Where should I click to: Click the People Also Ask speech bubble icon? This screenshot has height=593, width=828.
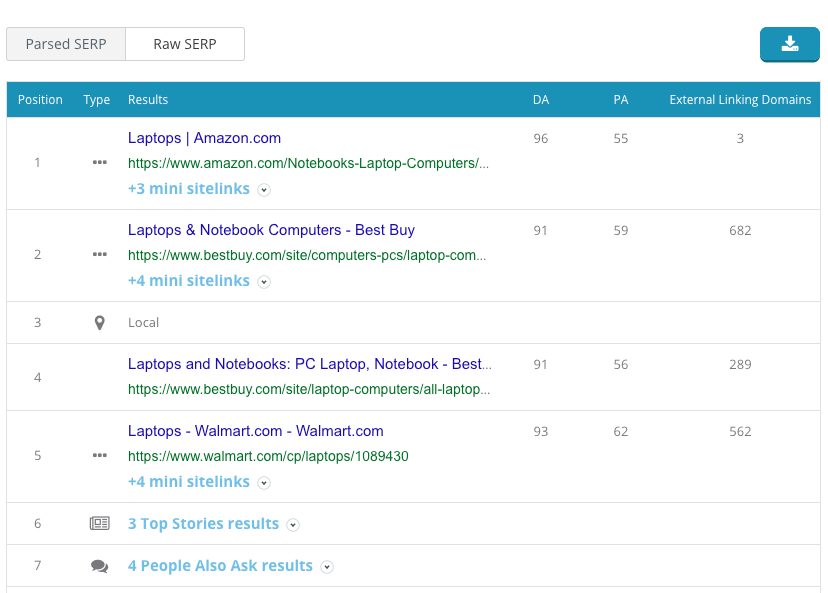(99, 565)
